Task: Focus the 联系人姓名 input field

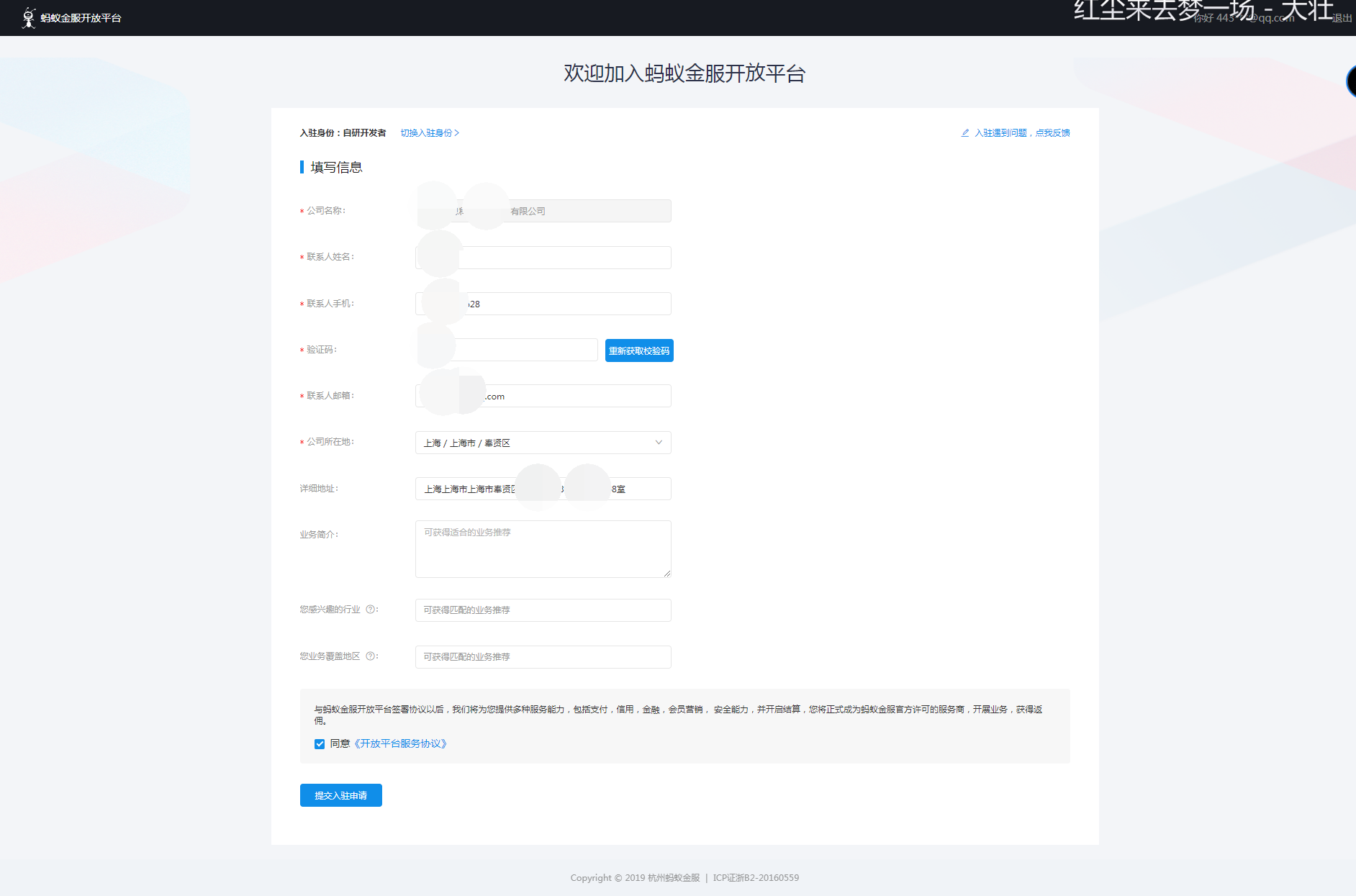Action: pos(543,258)
